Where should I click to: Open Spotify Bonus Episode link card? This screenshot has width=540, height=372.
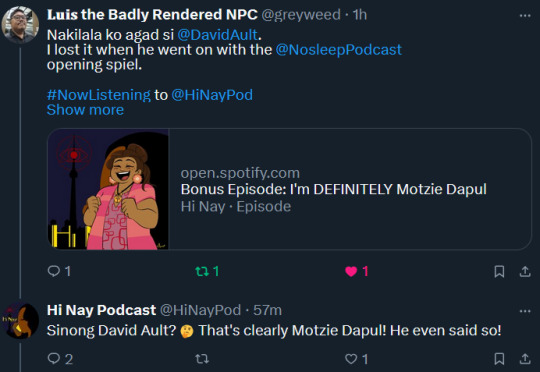(289, 189)
